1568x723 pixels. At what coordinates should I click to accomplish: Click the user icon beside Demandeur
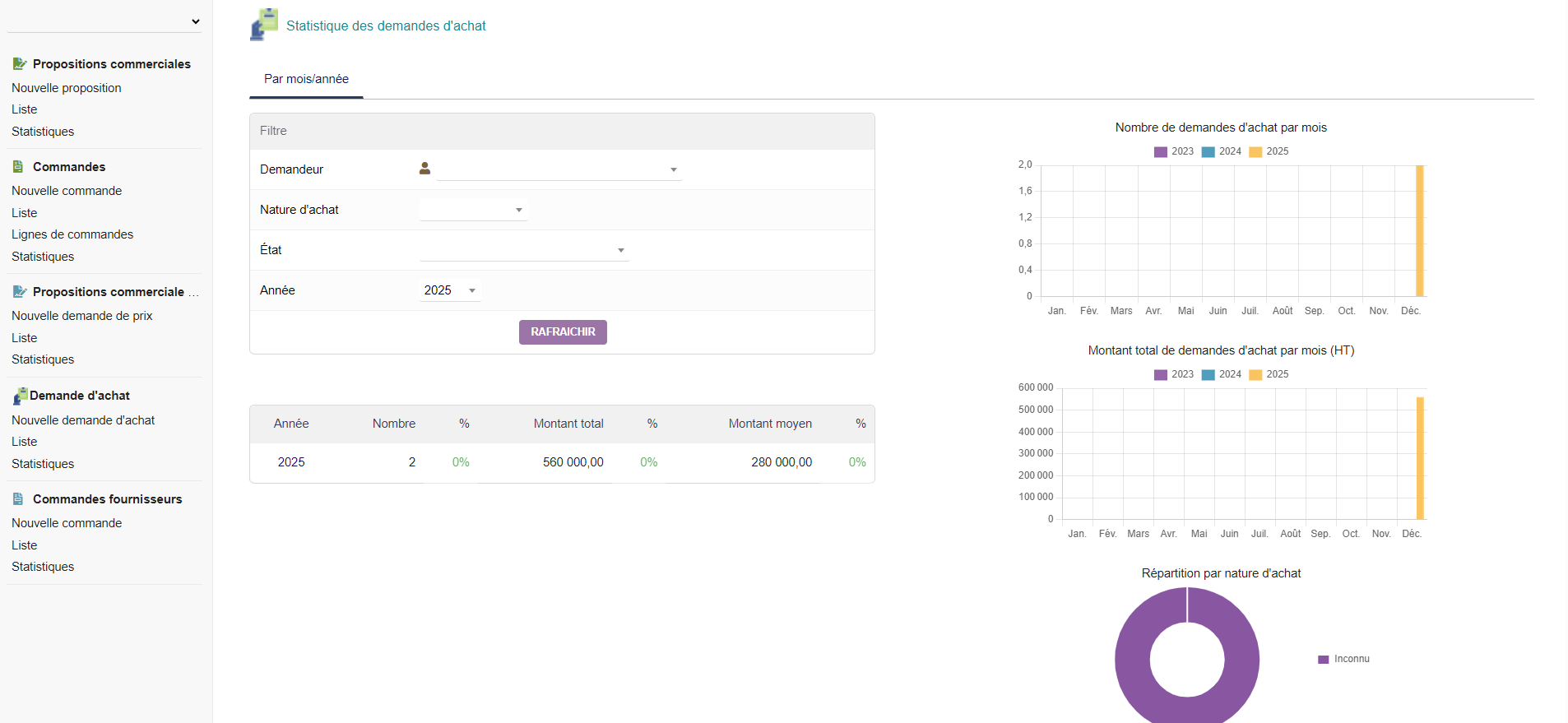pyautogui.click(x=424, y=169)
